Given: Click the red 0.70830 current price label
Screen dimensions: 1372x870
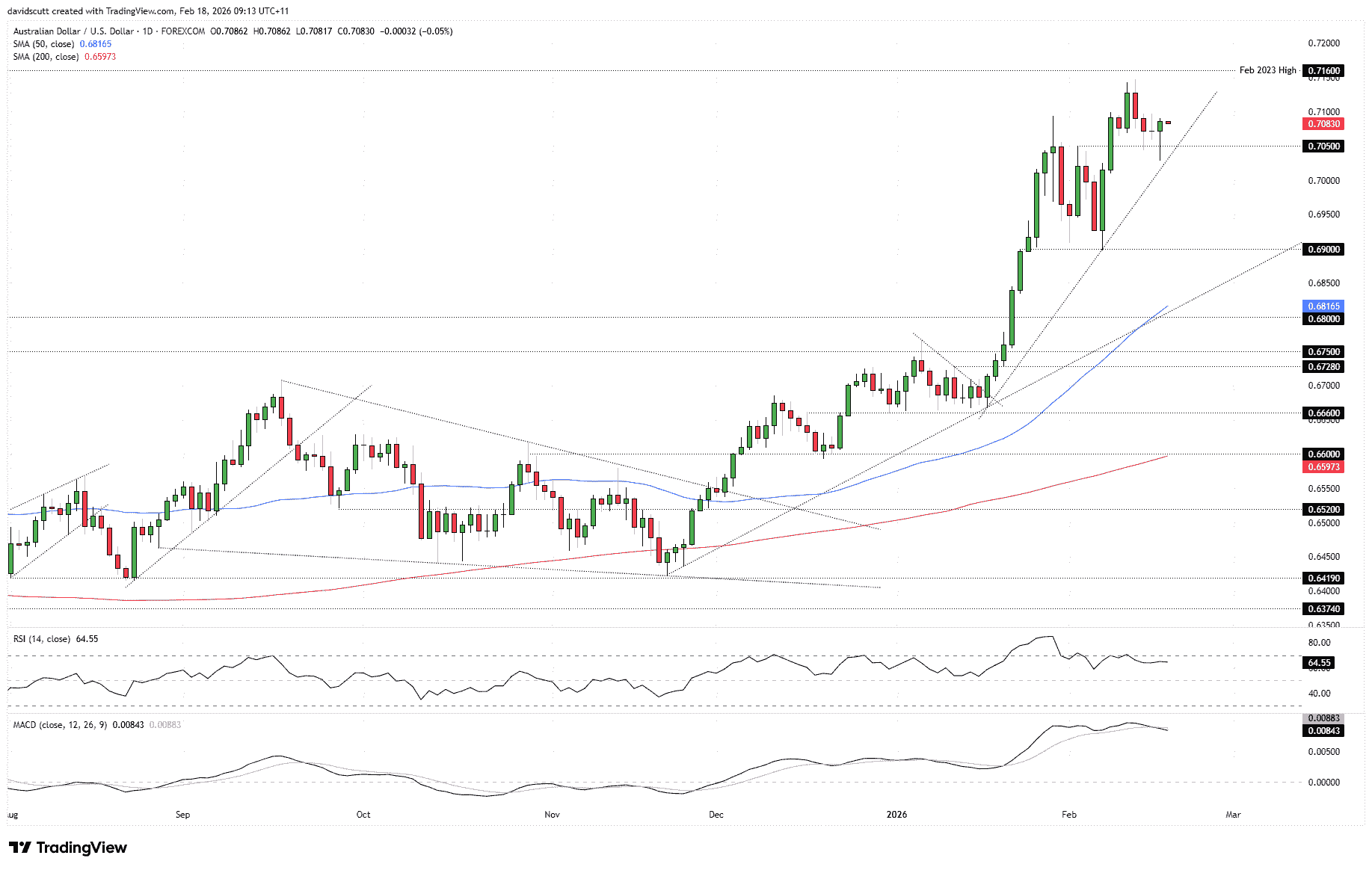Looking at the screenshot, I should tap(1323, 124).
